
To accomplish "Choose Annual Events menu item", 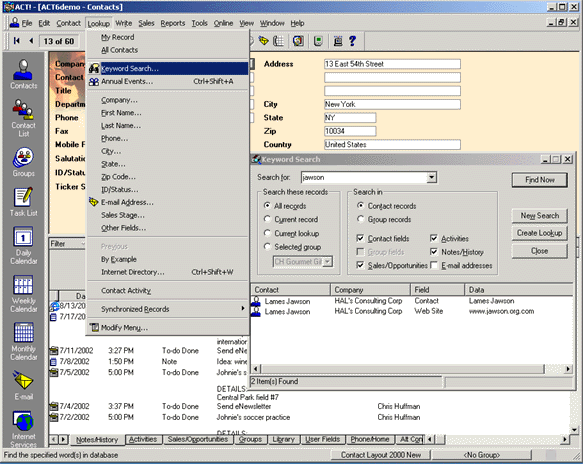I will tap(168, 81).
